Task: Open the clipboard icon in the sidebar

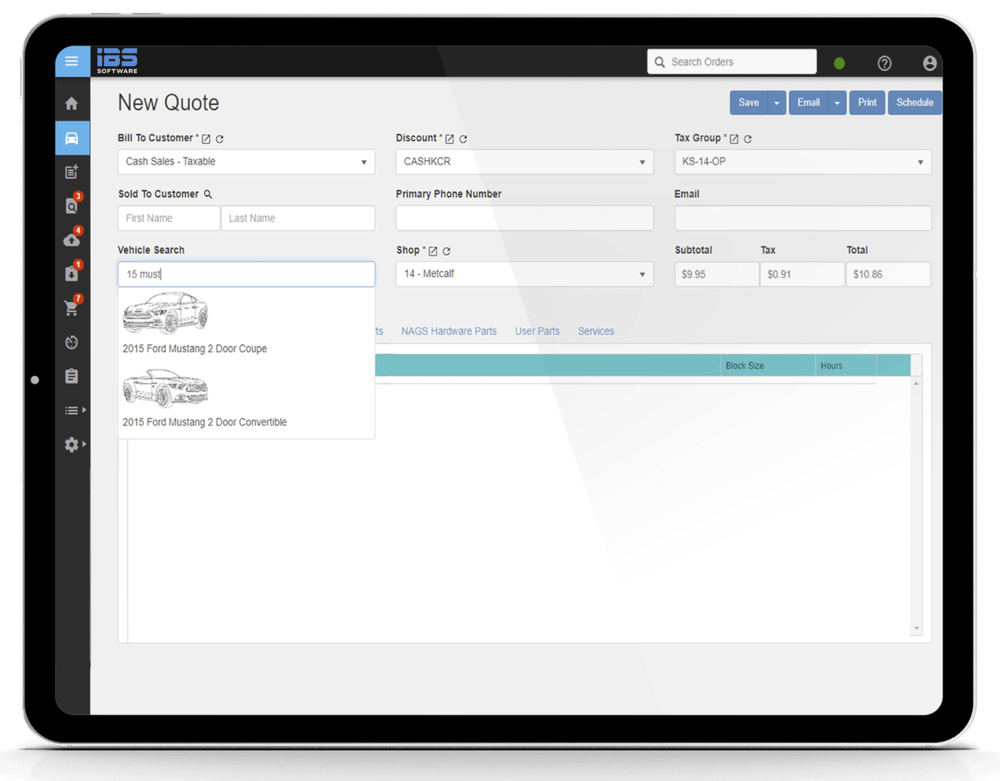Action: point(71,376)
